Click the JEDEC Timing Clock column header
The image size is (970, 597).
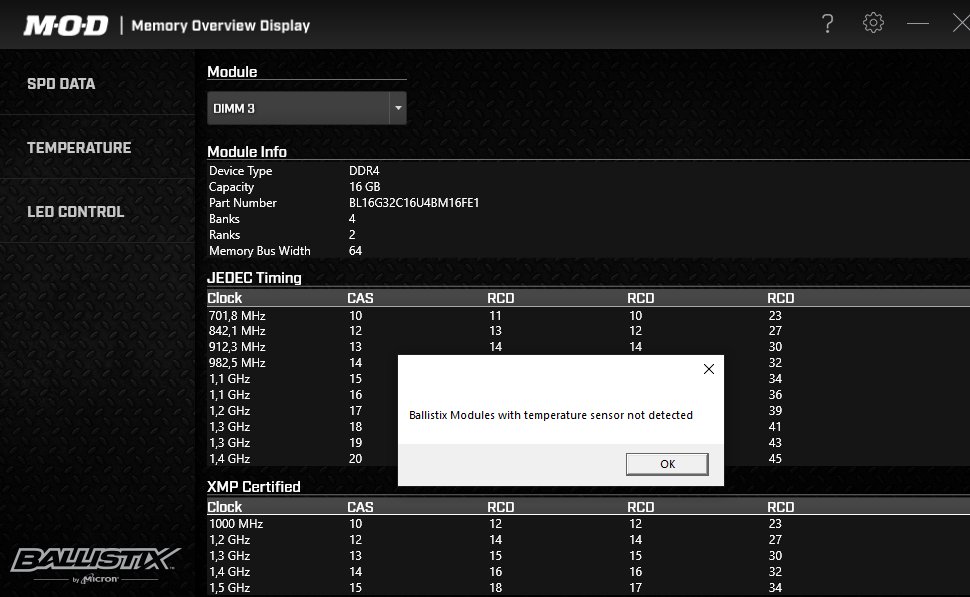click(x=225, y=298)
